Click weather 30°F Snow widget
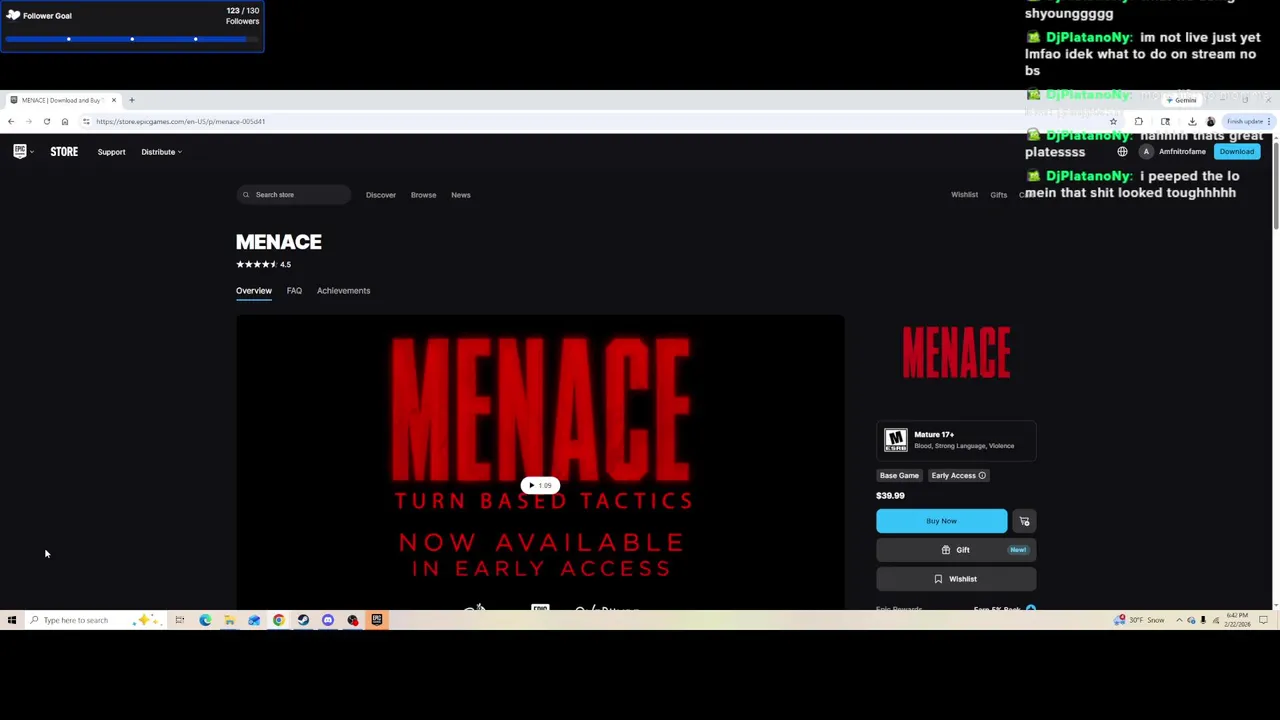Image resolution: width=1280 pixels, height=720 pixels. 1141,620
